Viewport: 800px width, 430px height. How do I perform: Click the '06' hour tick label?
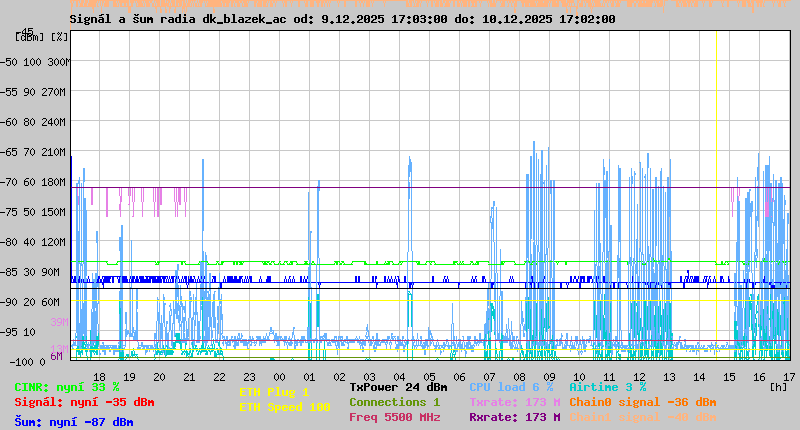459,377
